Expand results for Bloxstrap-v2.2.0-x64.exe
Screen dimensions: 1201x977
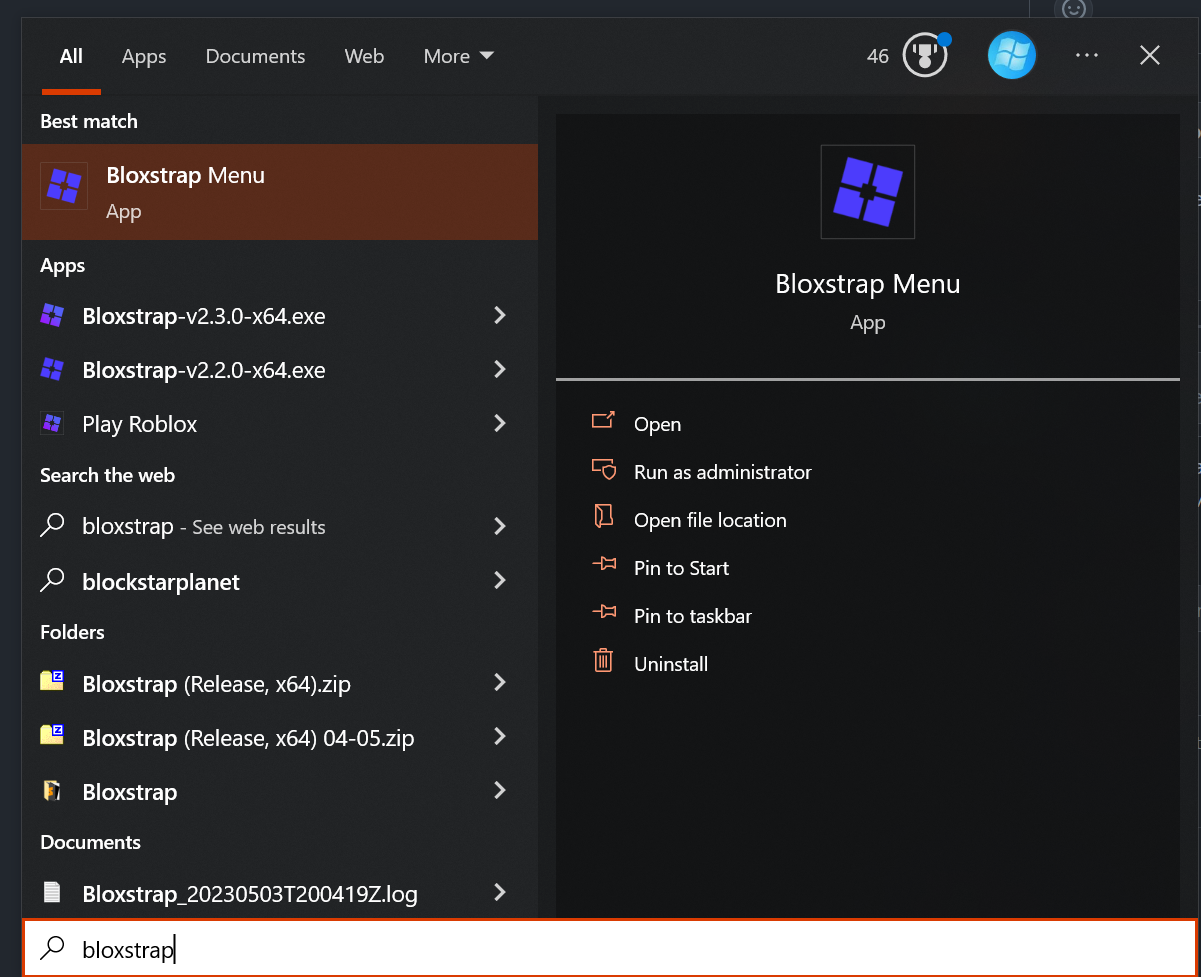point(499,369)
